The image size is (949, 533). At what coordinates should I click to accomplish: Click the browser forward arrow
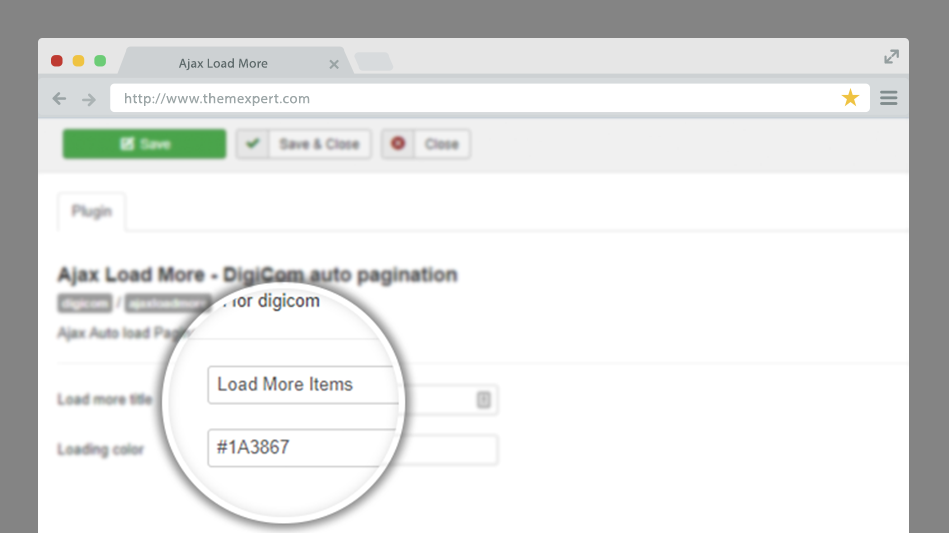(x=89, y=99)
